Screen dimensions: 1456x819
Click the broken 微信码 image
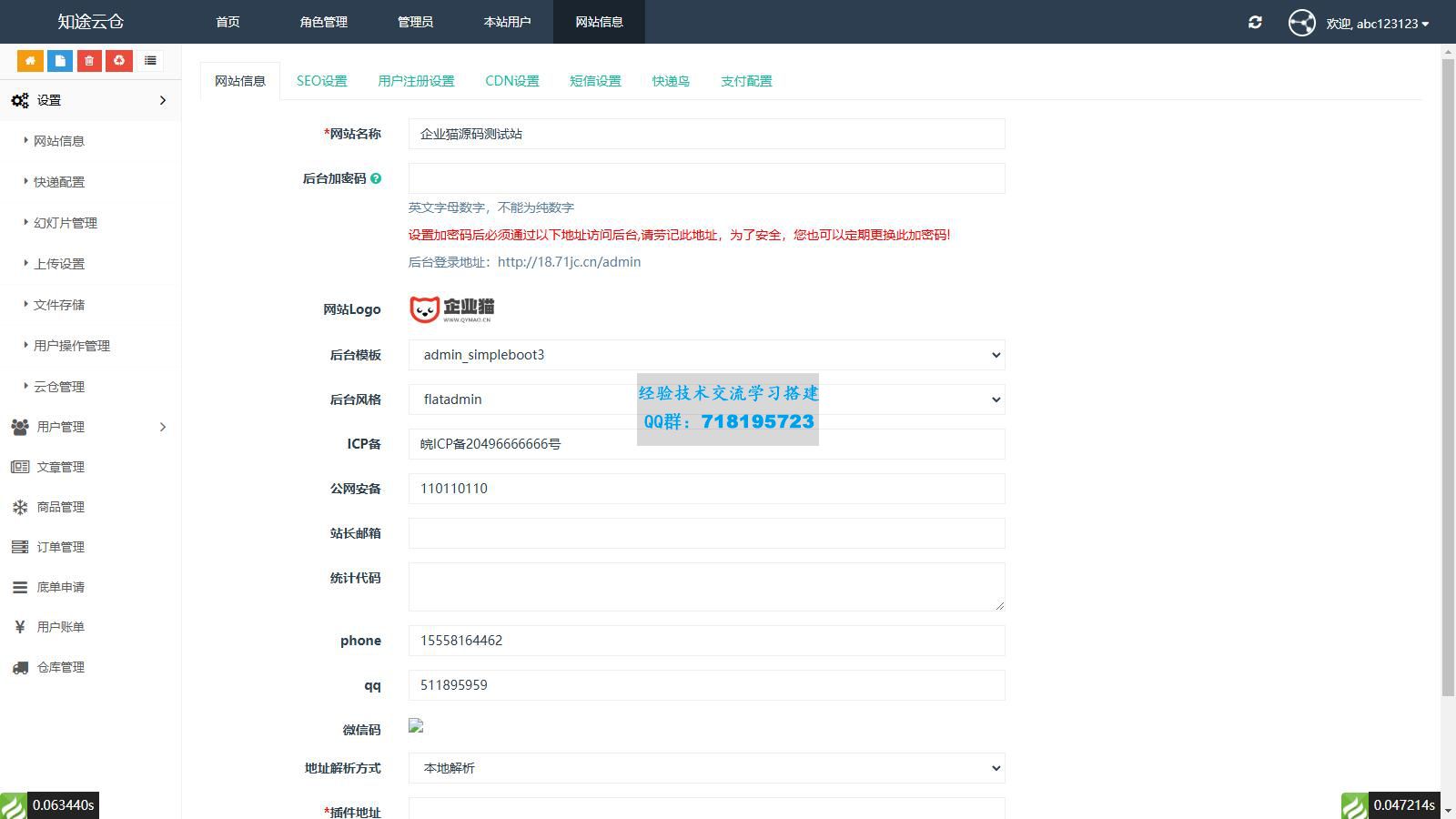point(416,726)
